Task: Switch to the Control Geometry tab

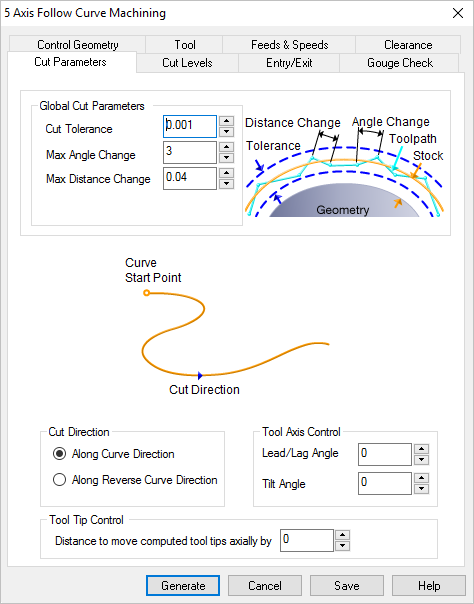Action: click(x=77, y=45)
